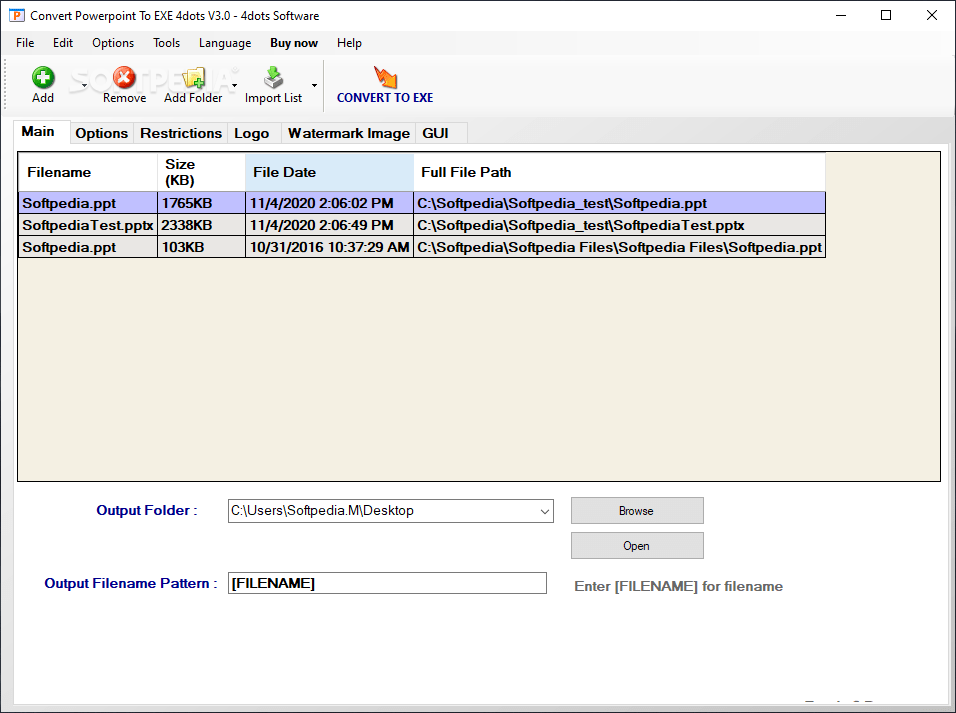This screenshot has width=956, height=713.
Task: Sort by the Full File Path header
Action: [x=619, y=173]
